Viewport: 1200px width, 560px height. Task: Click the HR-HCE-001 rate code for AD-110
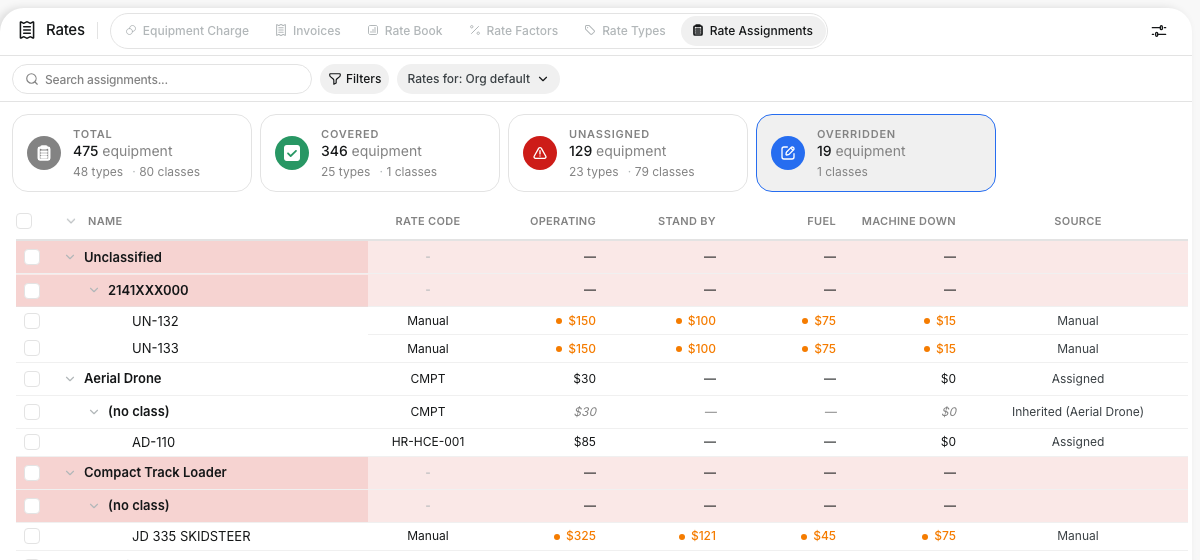[428, 441]
